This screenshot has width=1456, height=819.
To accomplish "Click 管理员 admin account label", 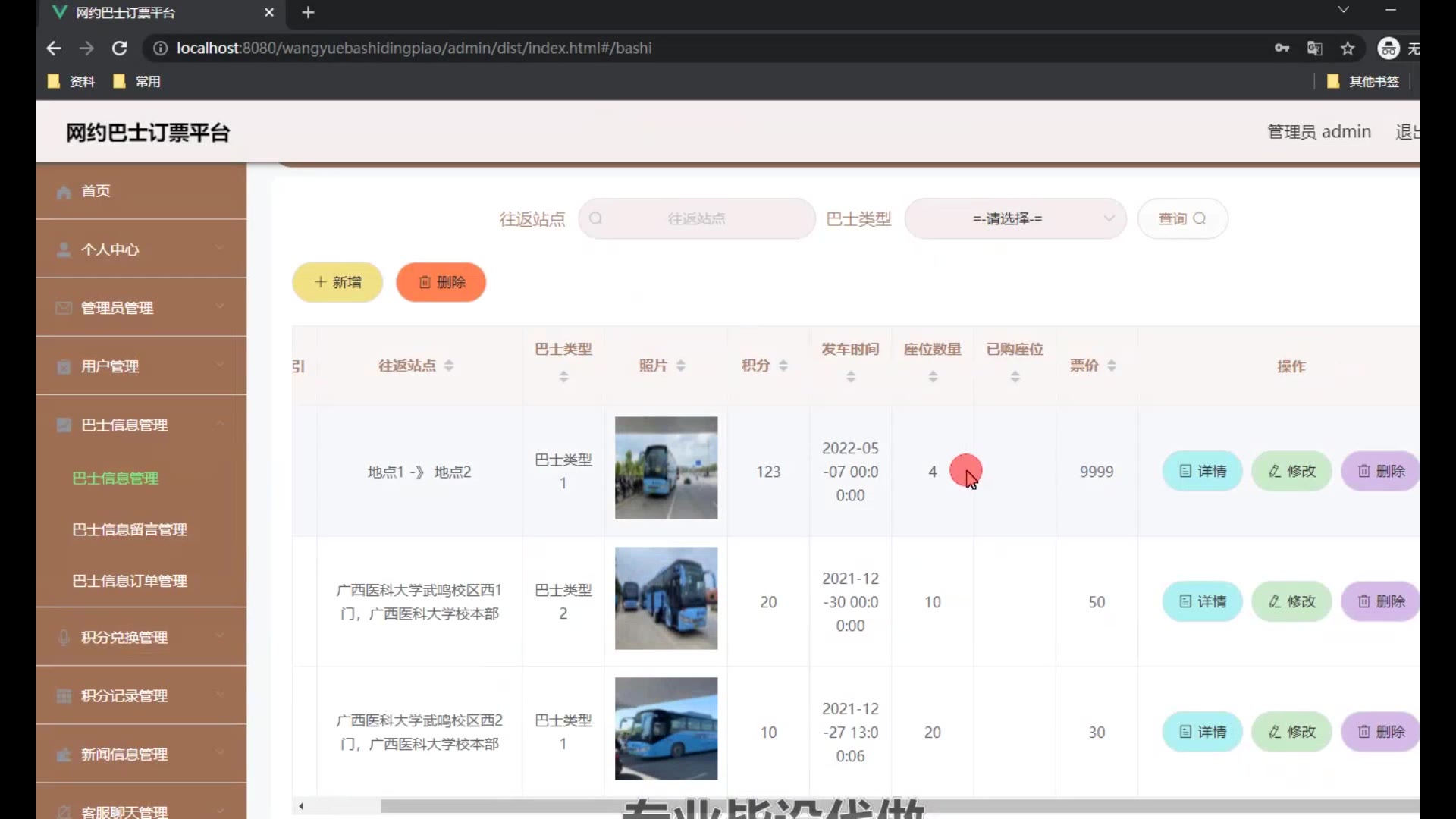I will [x=1319, y=132].
